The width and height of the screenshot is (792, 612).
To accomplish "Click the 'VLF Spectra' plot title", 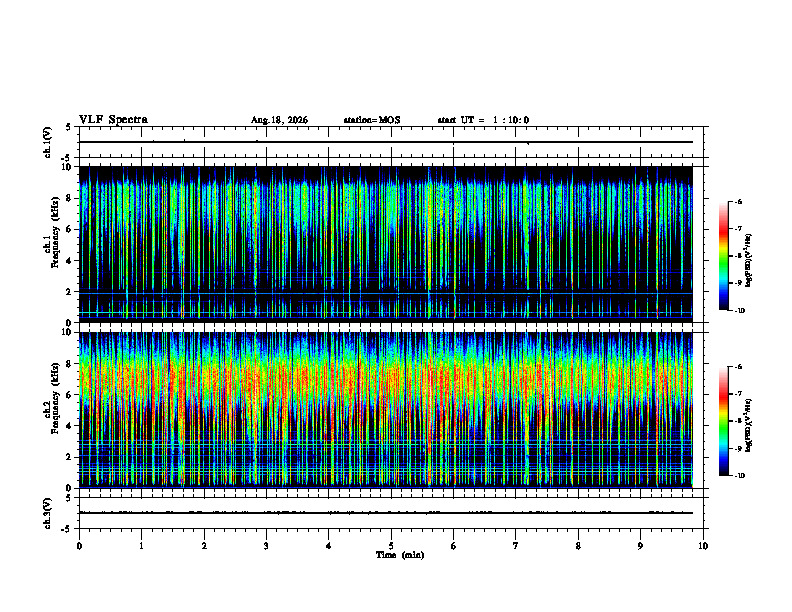I will (113, 120).
